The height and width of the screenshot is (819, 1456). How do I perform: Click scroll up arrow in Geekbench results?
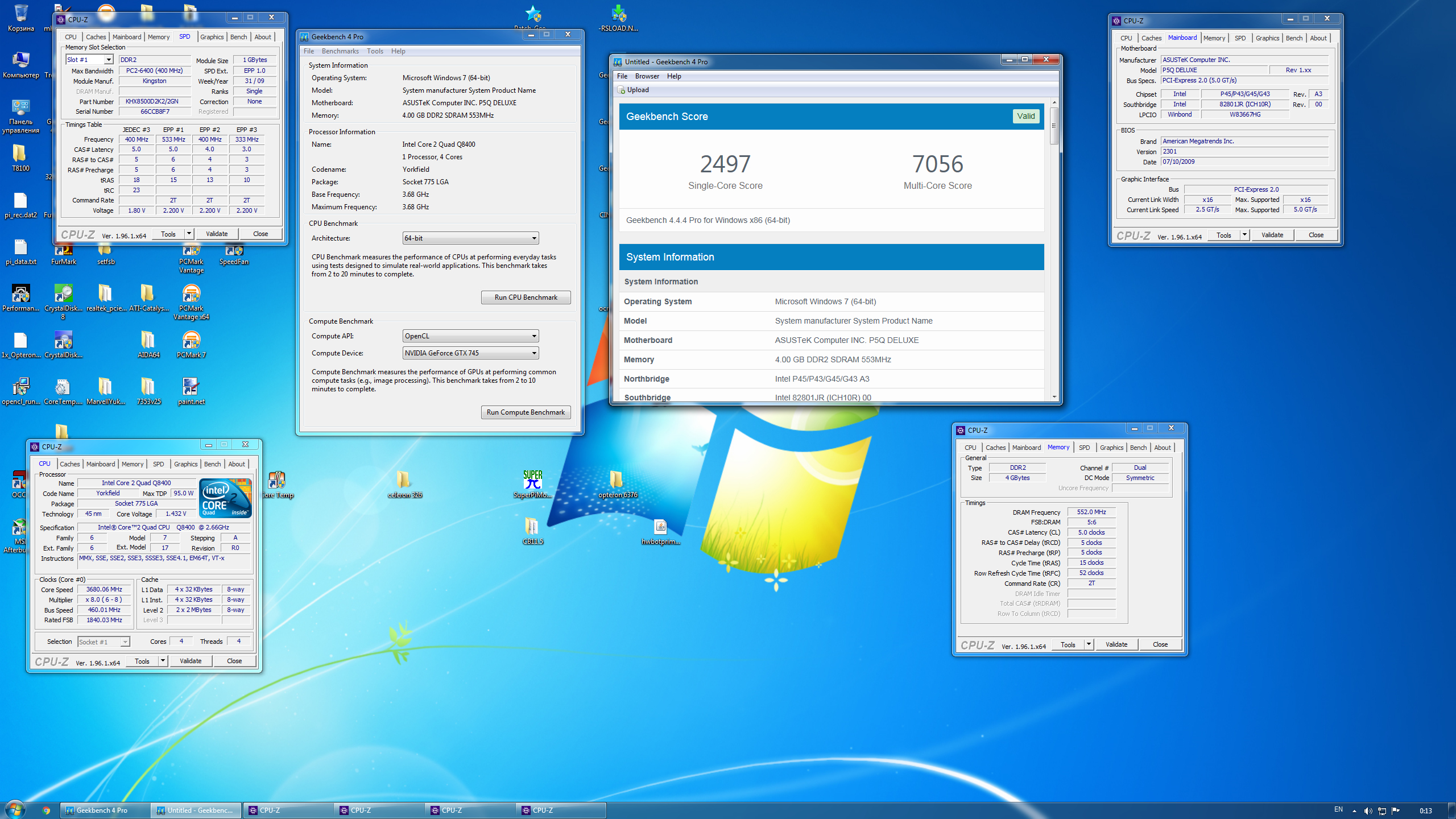click(1054, 102)
